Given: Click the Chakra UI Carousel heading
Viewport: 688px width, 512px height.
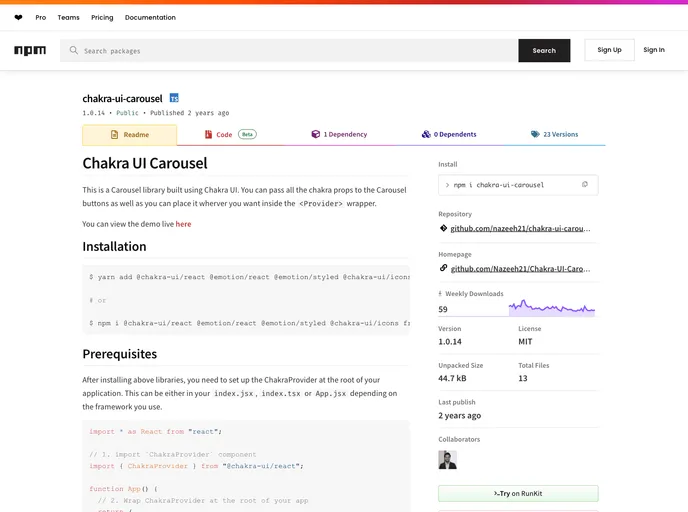Looking at the screenshot, I should point(145,163).
